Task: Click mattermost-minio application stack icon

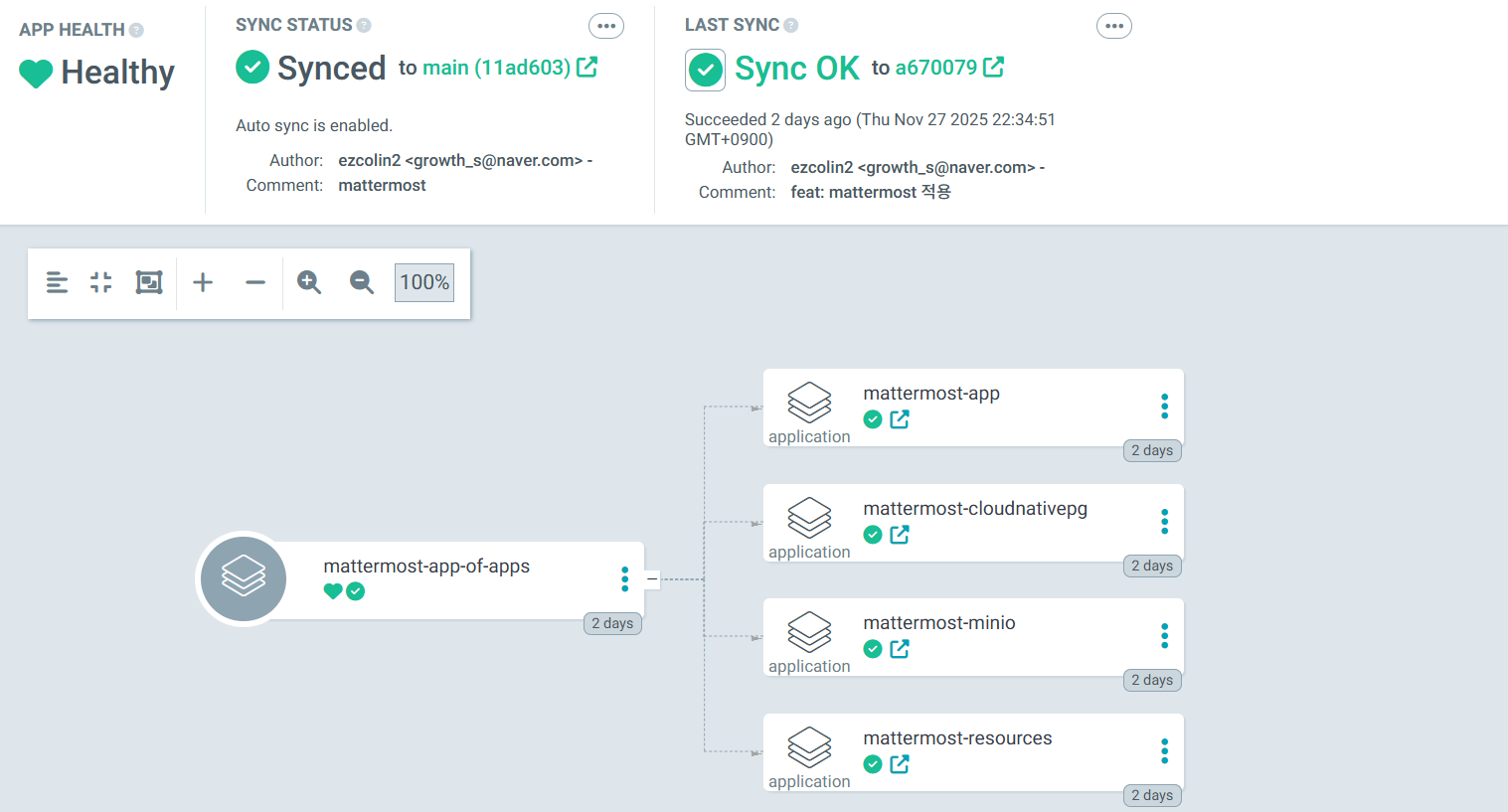Action: pos(809,632)
